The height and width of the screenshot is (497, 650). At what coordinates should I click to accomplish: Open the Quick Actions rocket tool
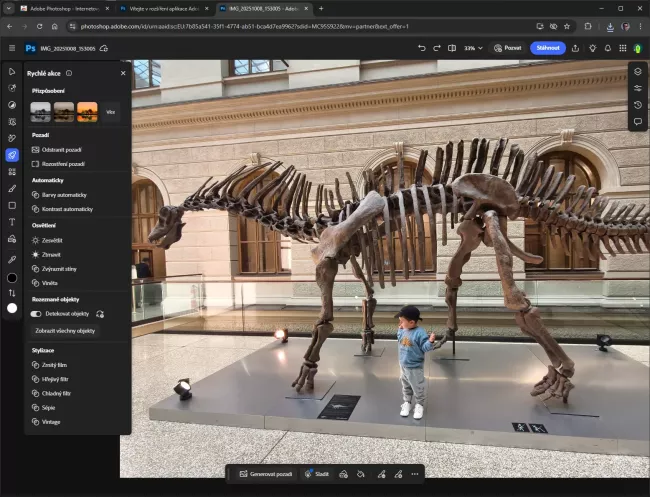tap(12, 155)
